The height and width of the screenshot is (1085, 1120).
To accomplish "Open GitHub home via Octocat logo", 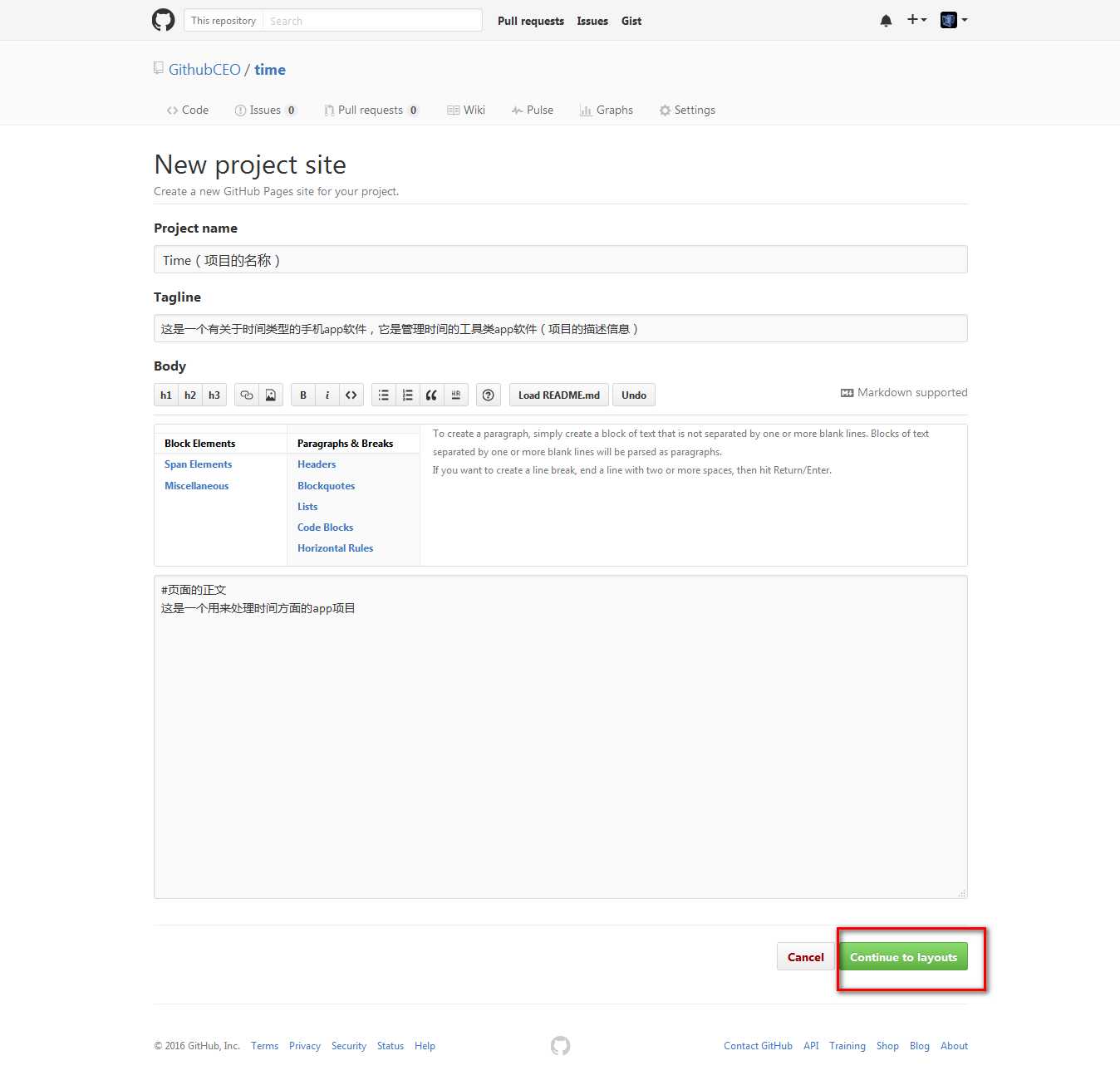I will point(164,20).
